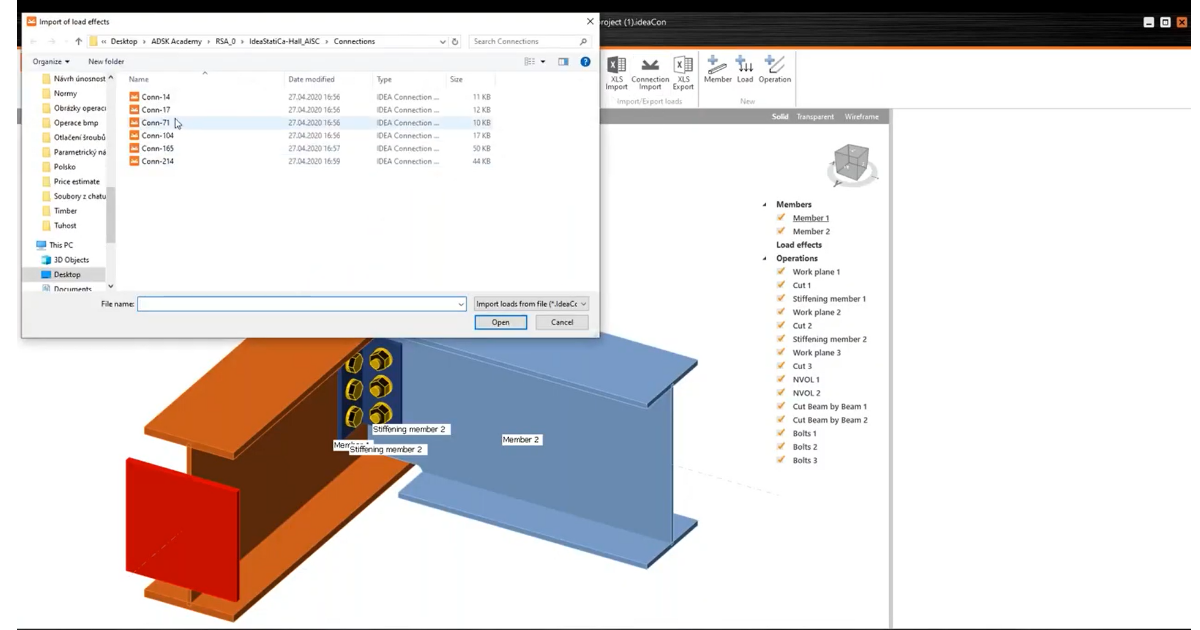The height and width of the screenshot is (630, 1200).
Task: Open the file type filter dropdown
Action: [531, 304]
